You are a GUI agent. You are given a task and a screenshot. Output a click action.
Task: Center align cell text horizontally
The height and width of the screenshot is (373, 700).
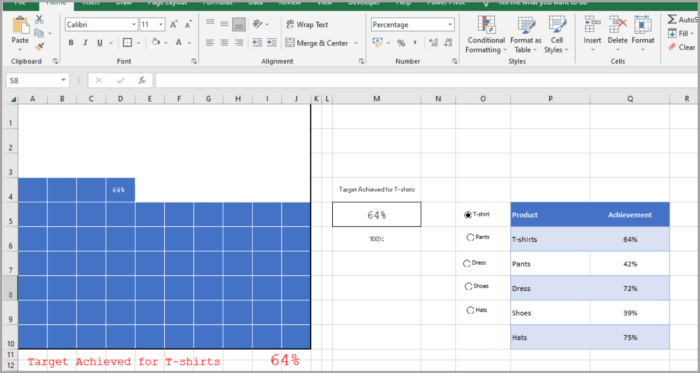tap(225, 43)
